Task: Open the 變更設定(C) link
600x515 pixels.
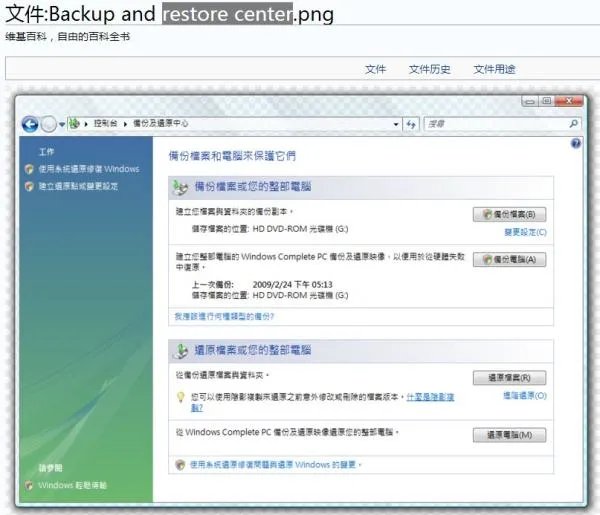Action: coord(525,232)
